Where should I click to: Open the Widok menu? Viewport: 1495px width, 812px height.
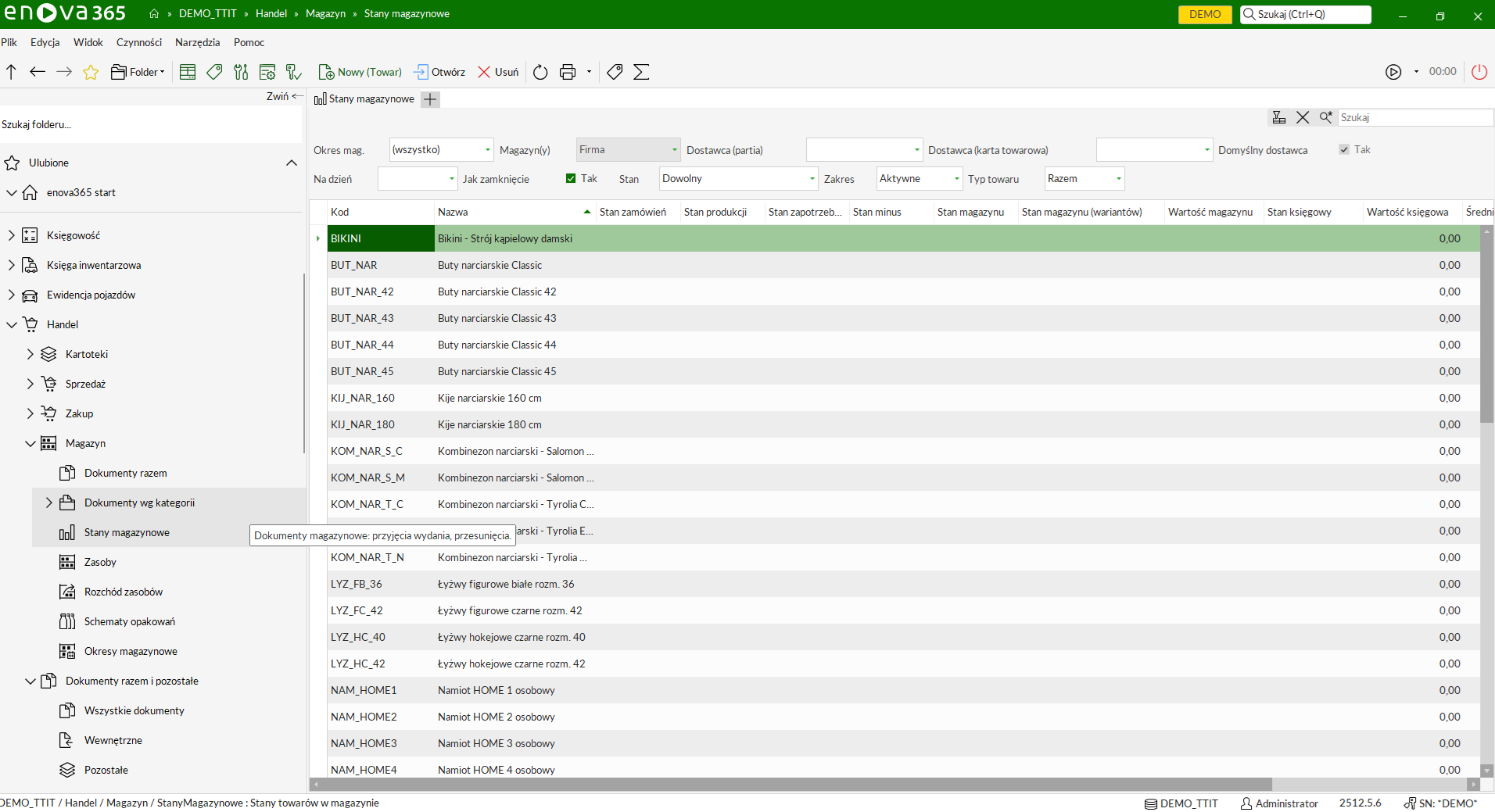(88, 42)
